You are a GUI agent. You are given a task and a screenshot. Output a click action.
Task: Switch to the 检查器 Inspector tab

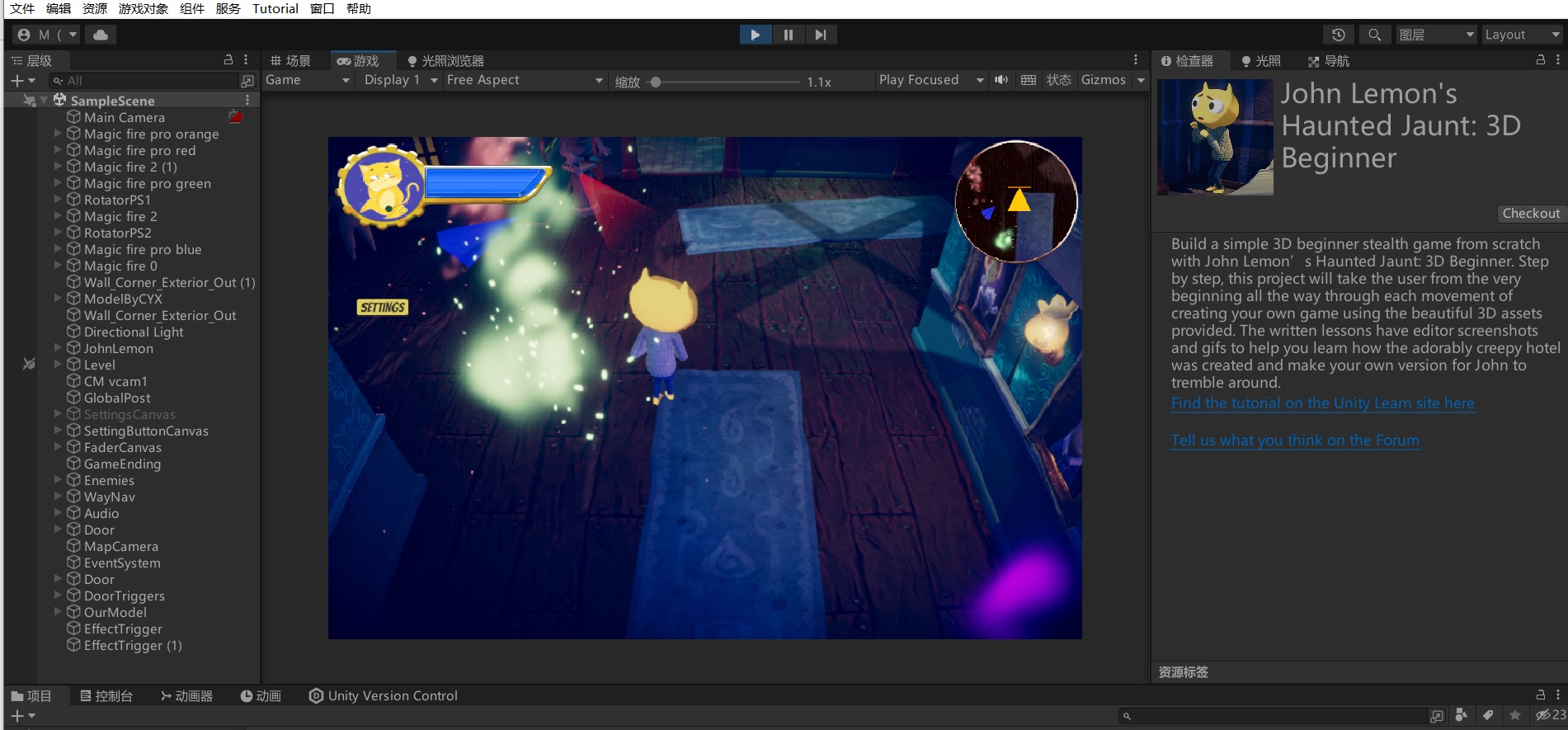click(x=1187, y=60)
